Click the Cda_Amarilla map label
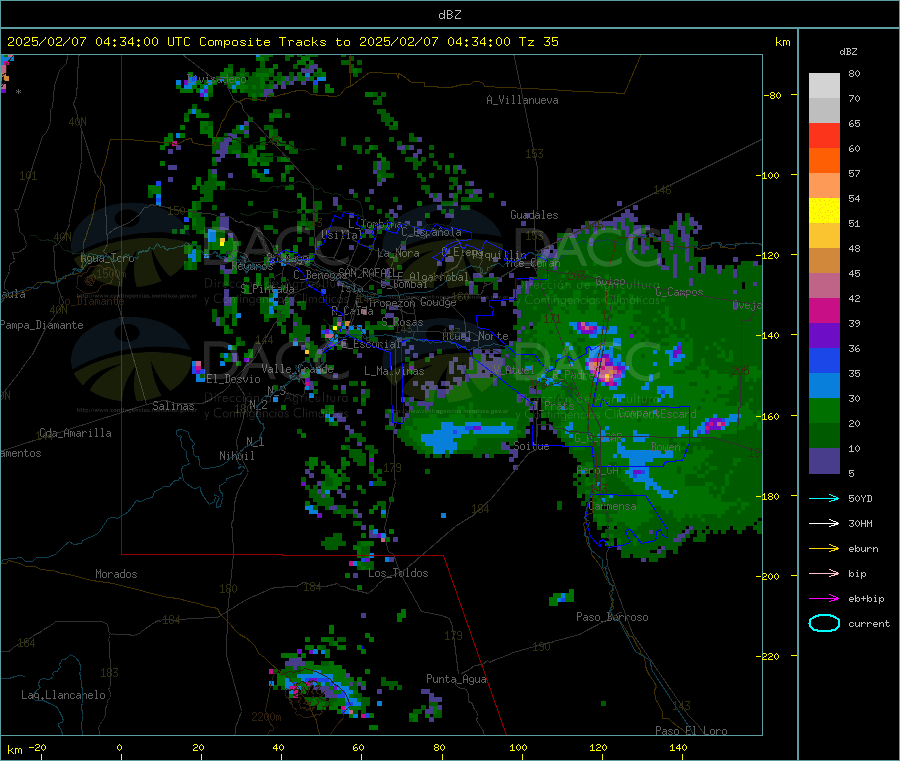 pos(75,433)
